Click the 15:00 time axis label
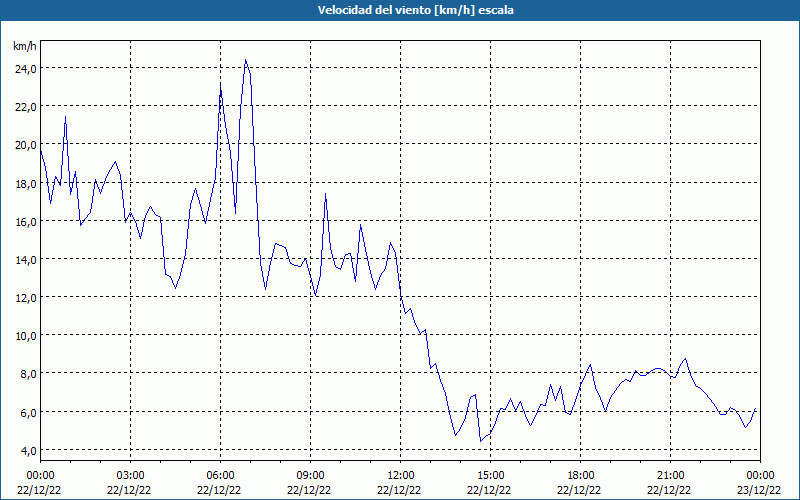 (490, 476)
